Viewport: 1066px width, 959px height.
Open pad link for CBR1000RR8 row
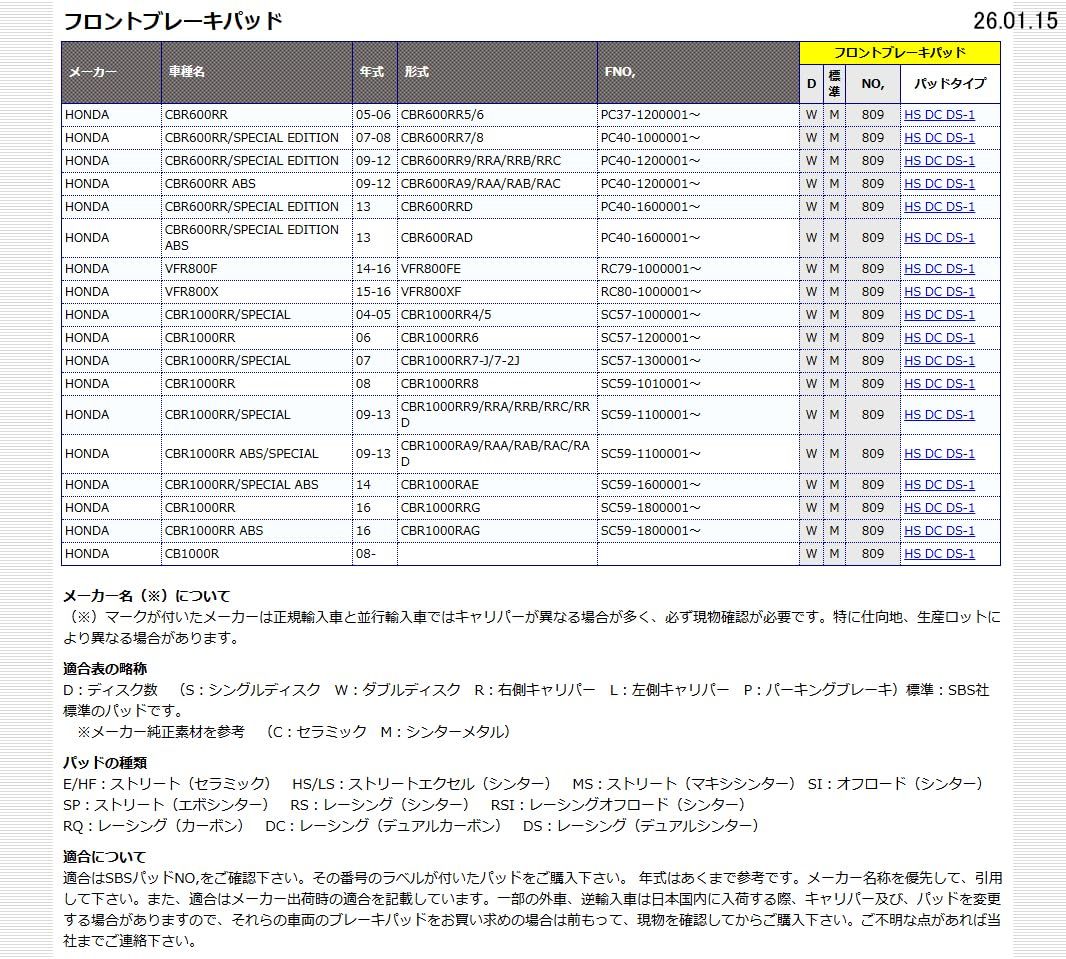click(939, 384)
